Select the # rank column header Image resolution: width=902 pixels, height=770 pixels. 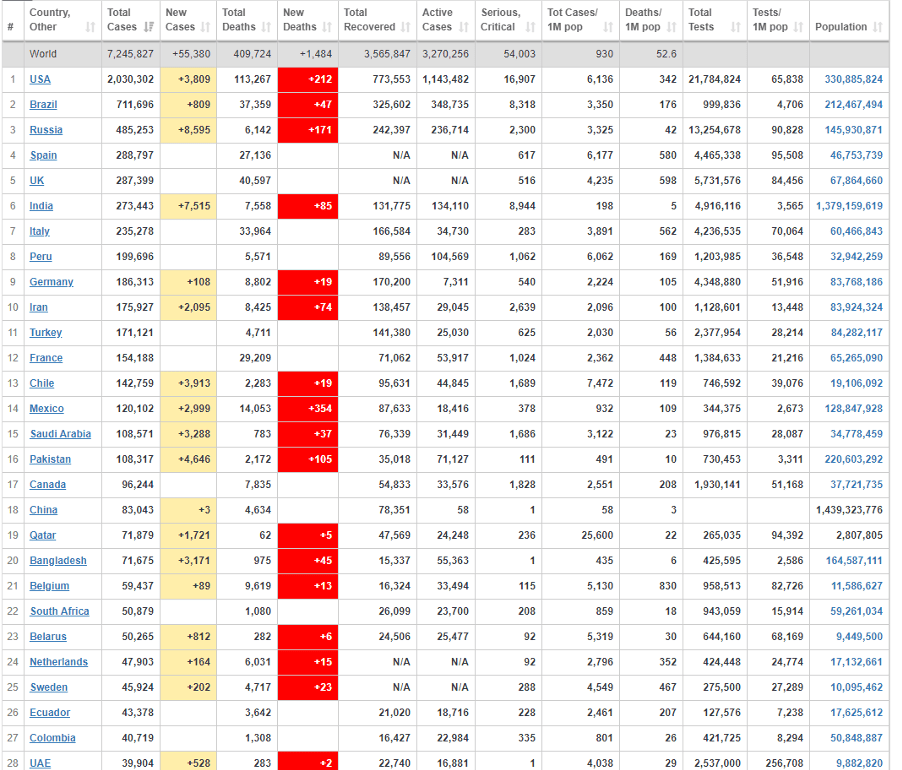pyautogui.click(x=10, y=27)
